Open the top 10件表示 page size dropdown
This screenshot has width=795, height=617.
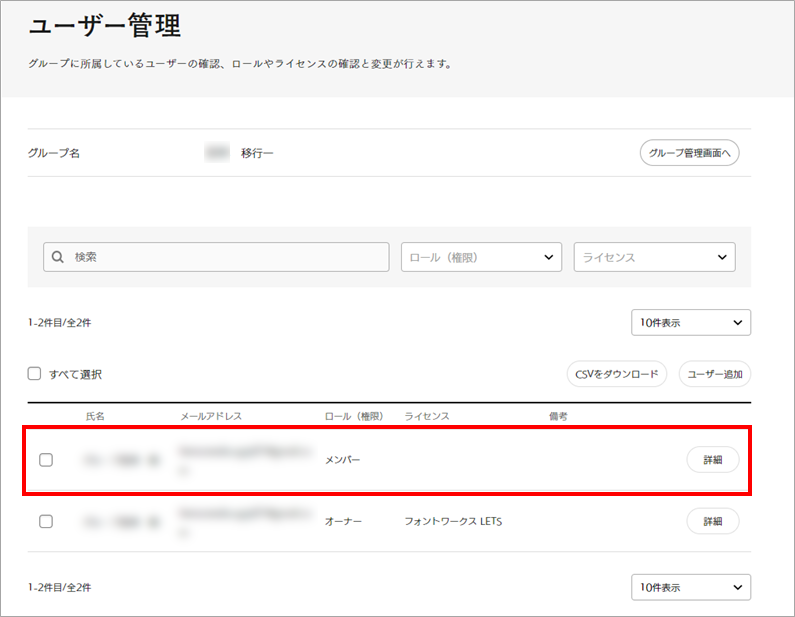coord(690,322)
